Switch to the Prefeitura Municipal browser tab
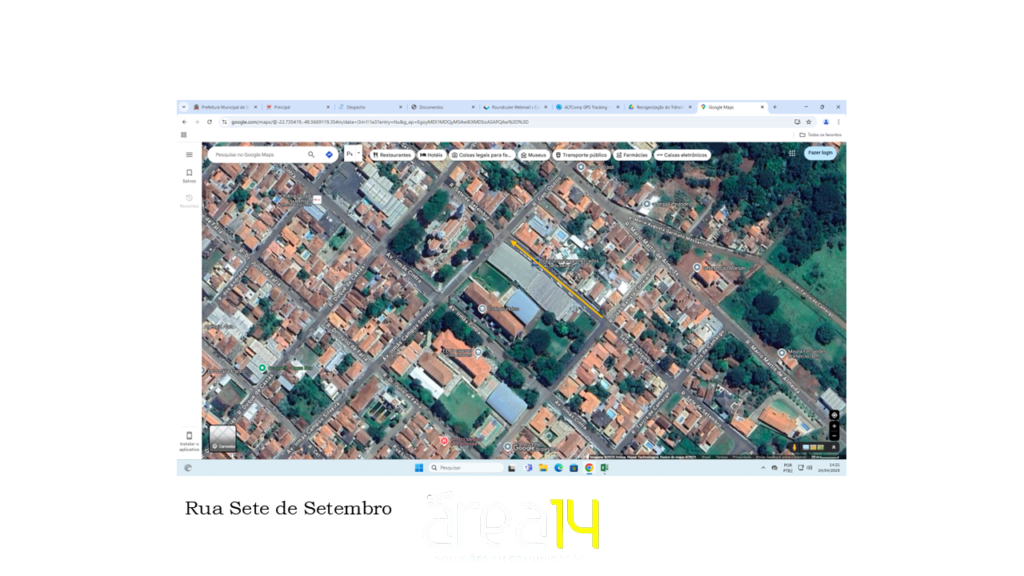 223,107
